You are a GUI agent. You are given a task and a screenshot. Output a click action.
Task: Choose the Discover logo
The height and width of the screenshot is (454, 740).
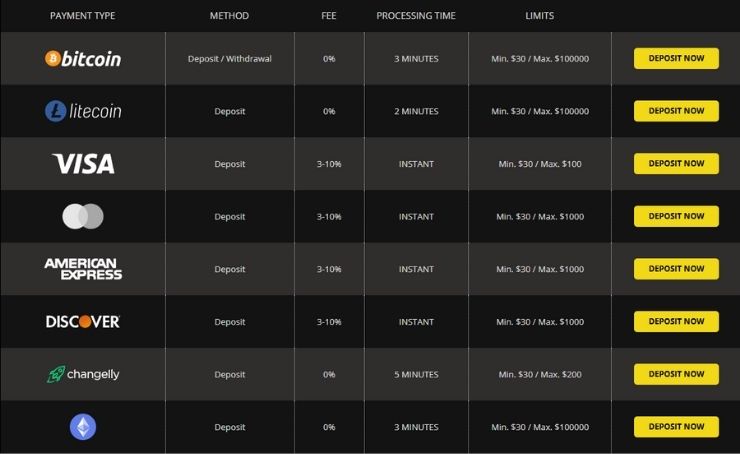pos(83,322)
